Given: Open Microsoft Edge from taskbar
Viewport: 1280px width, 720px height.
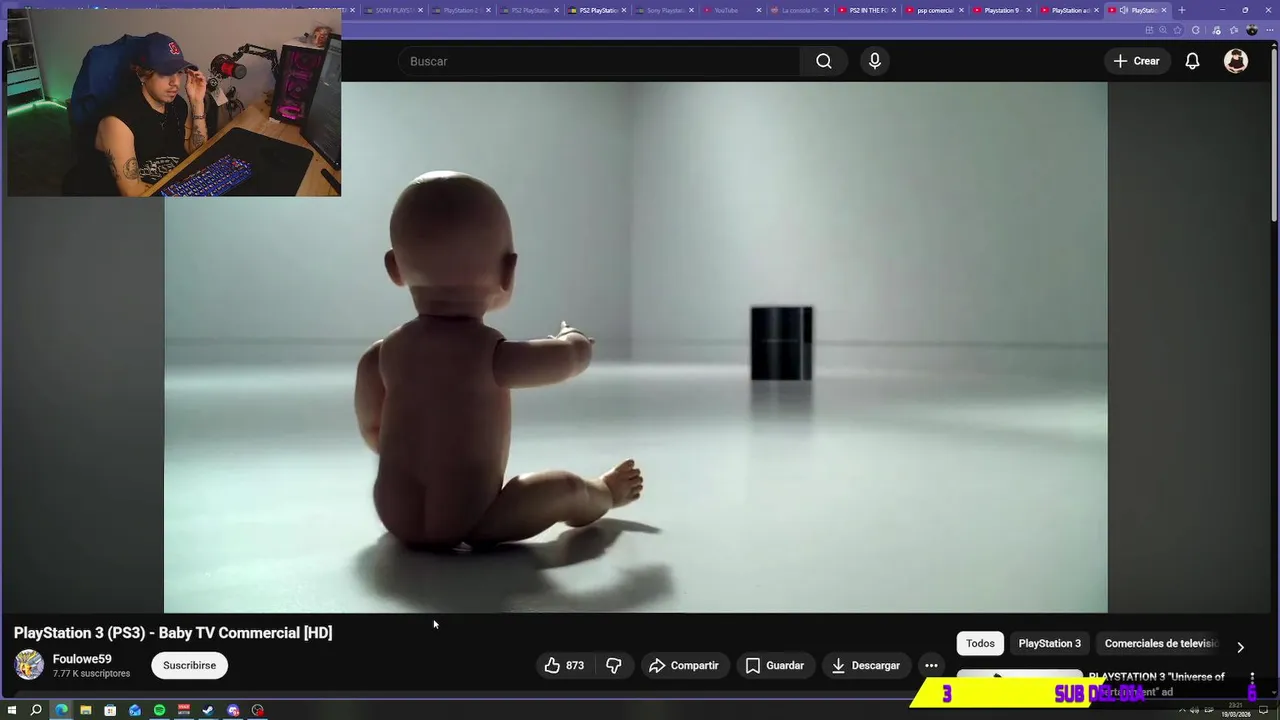Looking at the screenshot, I should [x=61, y=710].
